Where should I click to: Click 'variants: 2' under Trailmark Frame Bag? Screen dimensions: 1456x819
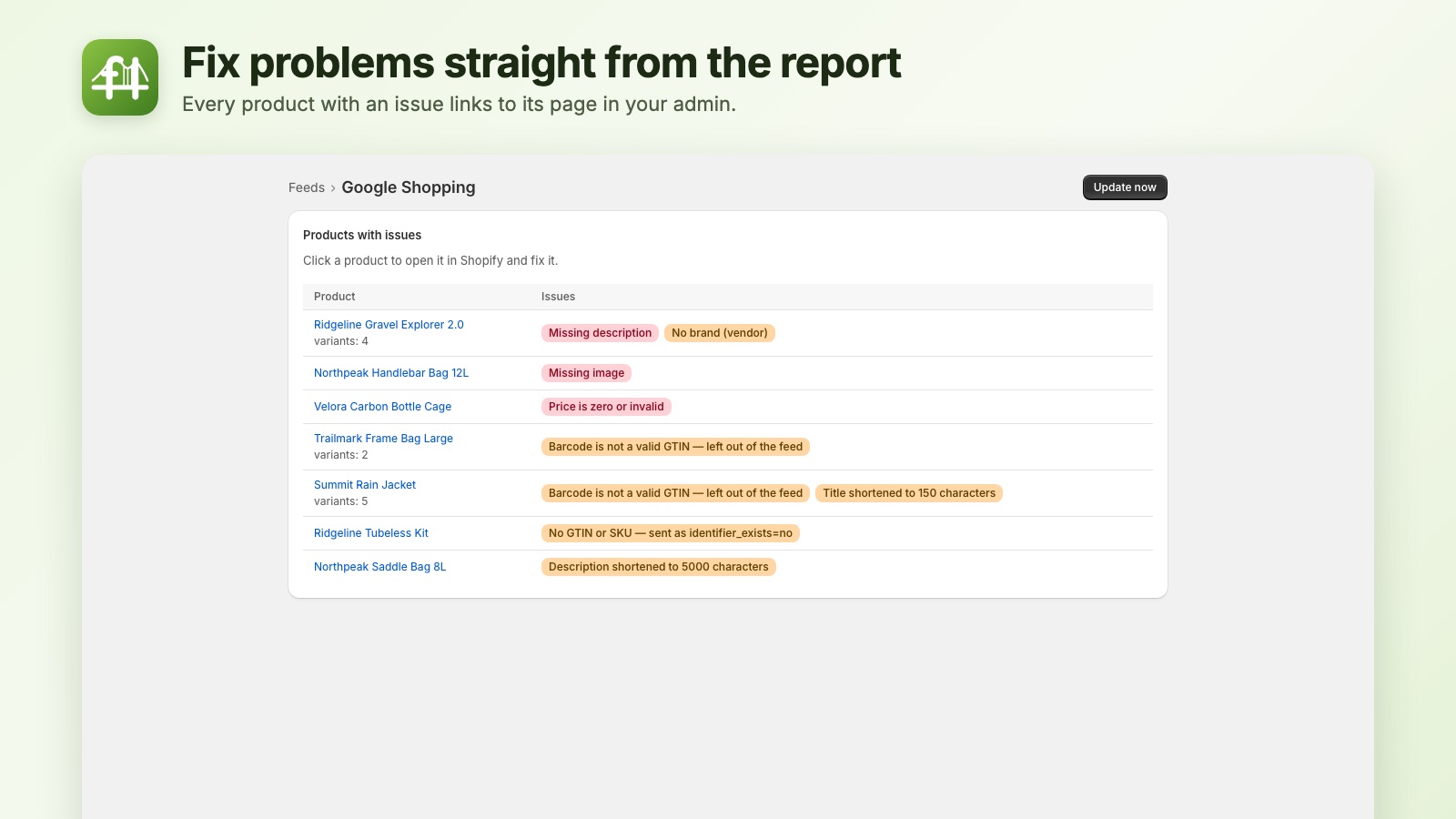point(341,455)
